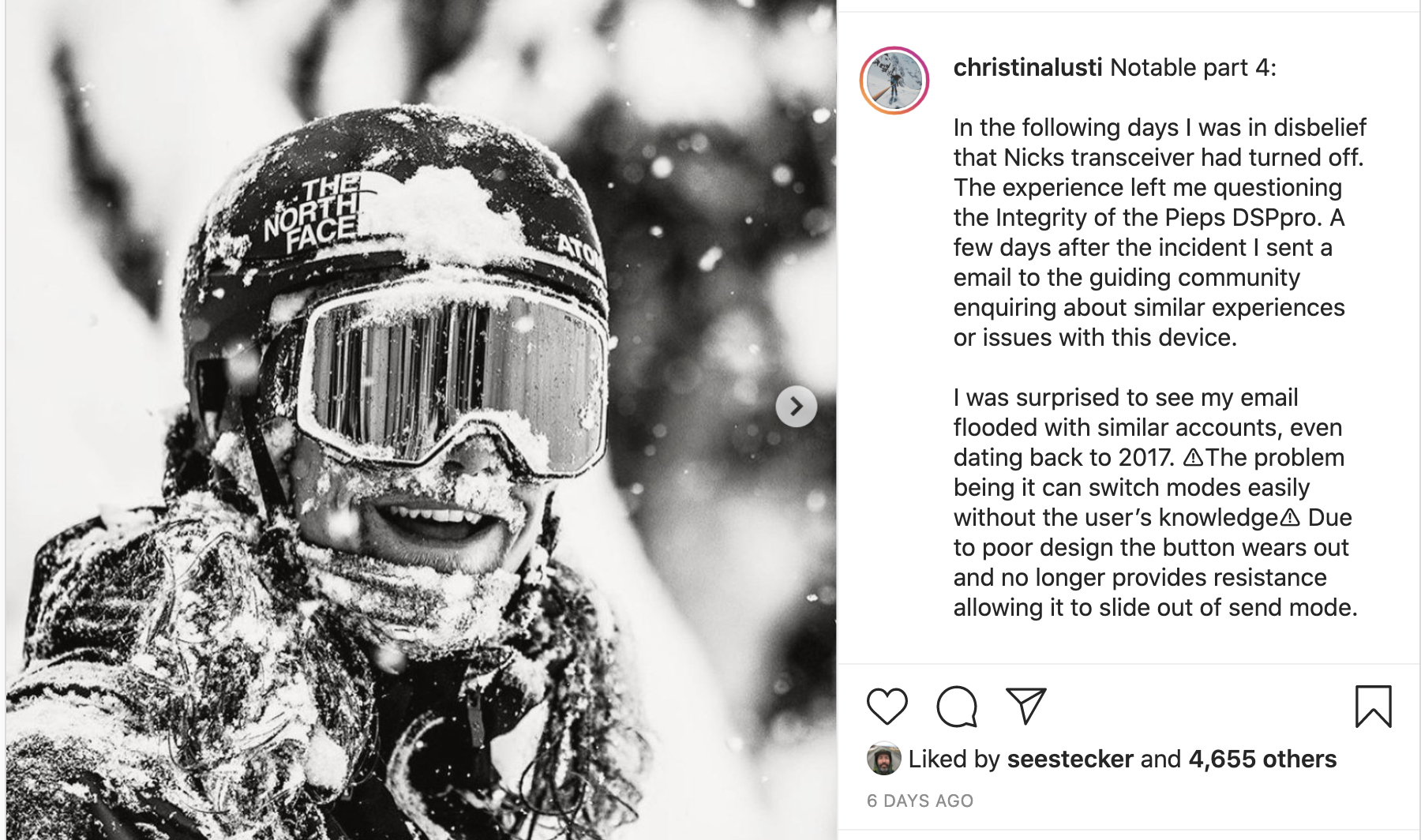Like the post with the heart icon
This screenshot has height=840, width=1421.
pos(887,706)
